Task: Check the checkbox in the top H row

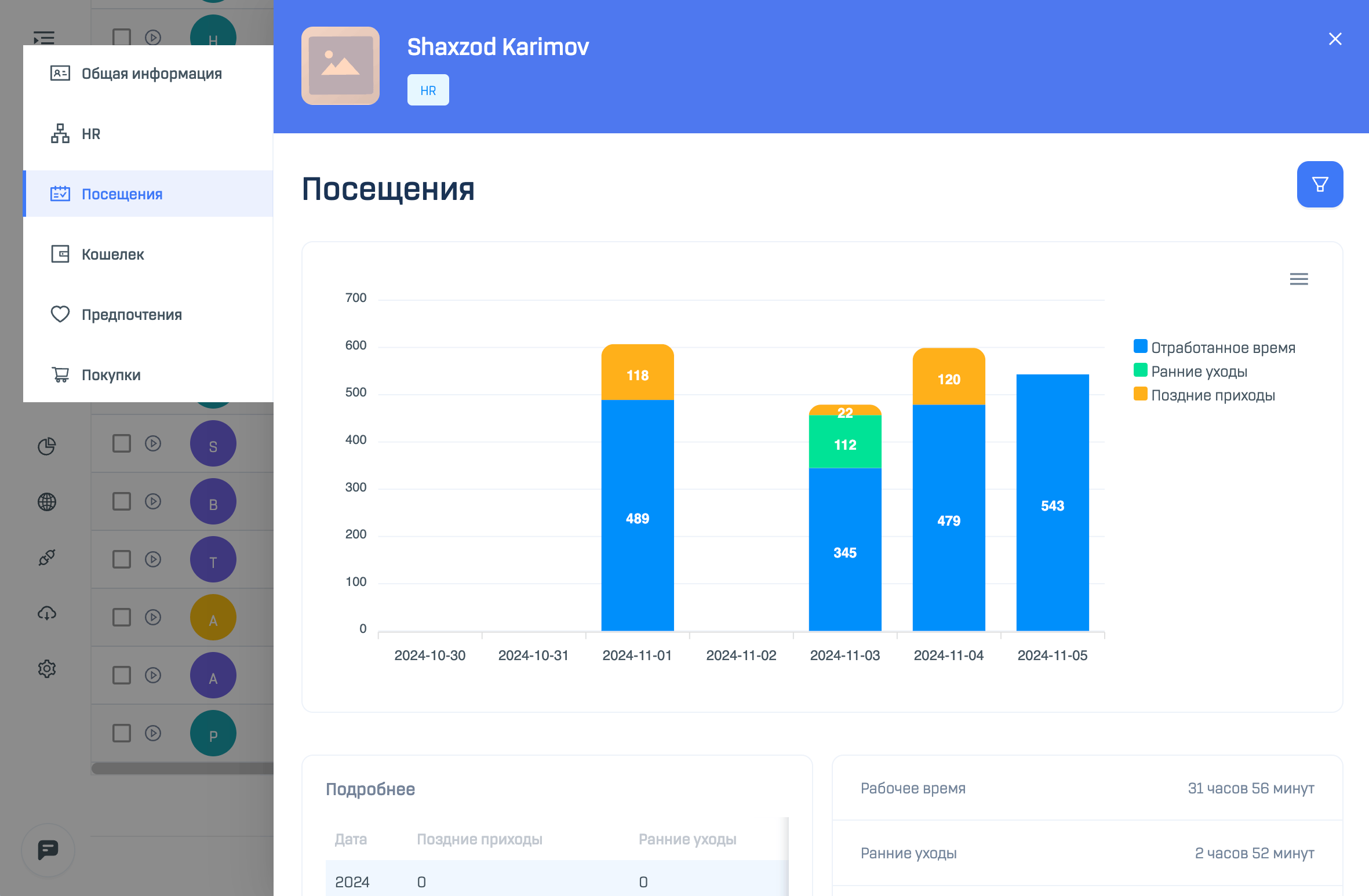Action: 122,37
